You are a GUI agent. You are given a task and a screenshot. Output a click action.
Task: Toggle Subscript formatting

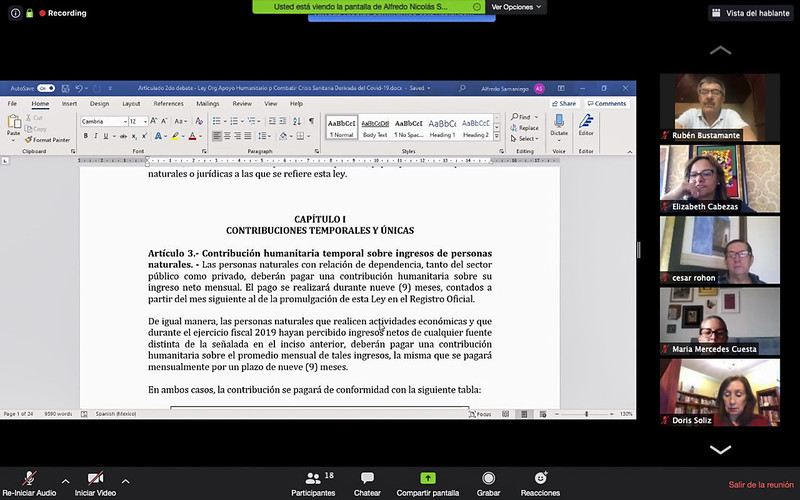(134, 136)
